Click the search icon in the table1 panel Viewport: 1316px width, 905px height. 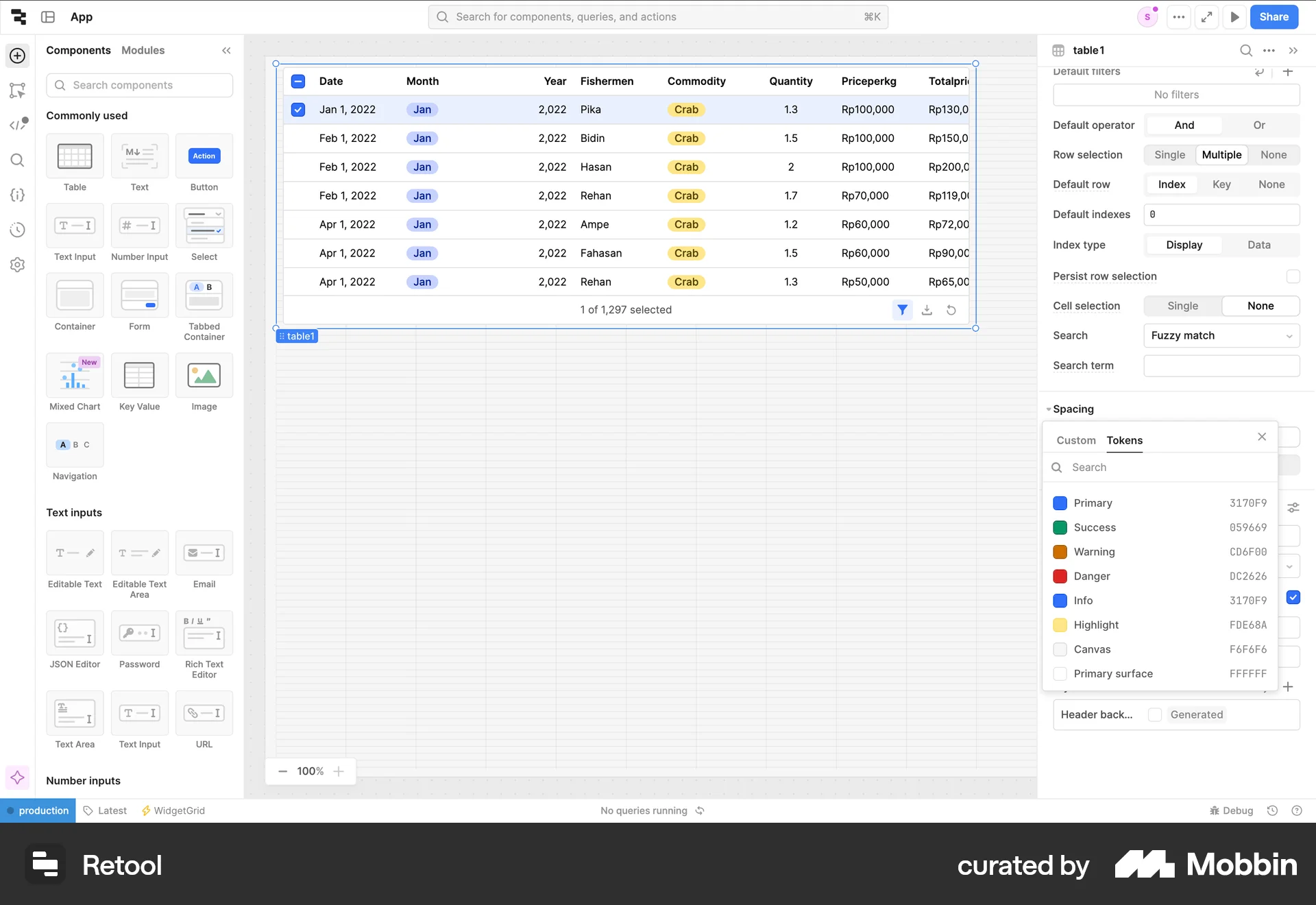1245,50
